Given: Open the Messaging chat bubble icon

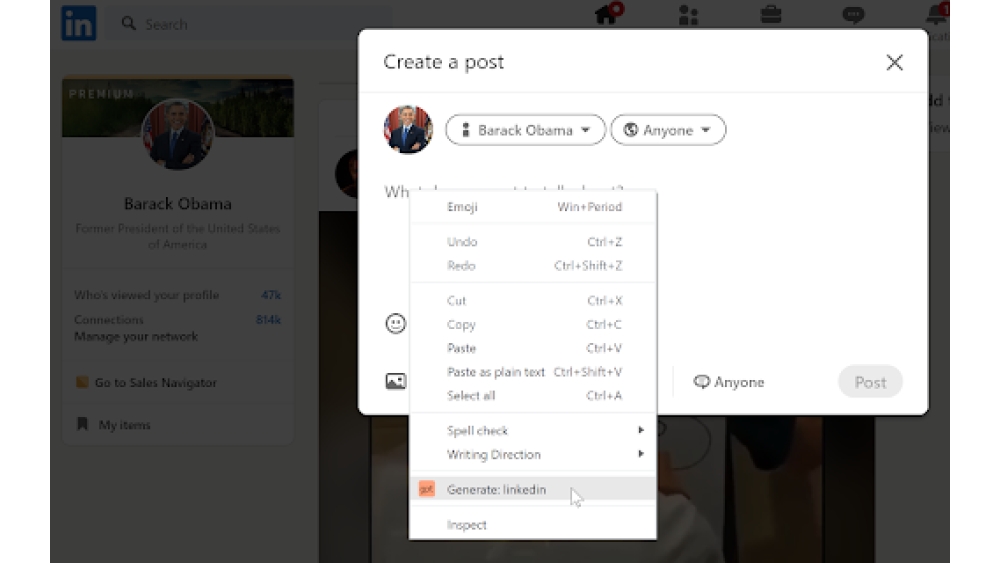Looking at the screenshot, I should 853,14.
